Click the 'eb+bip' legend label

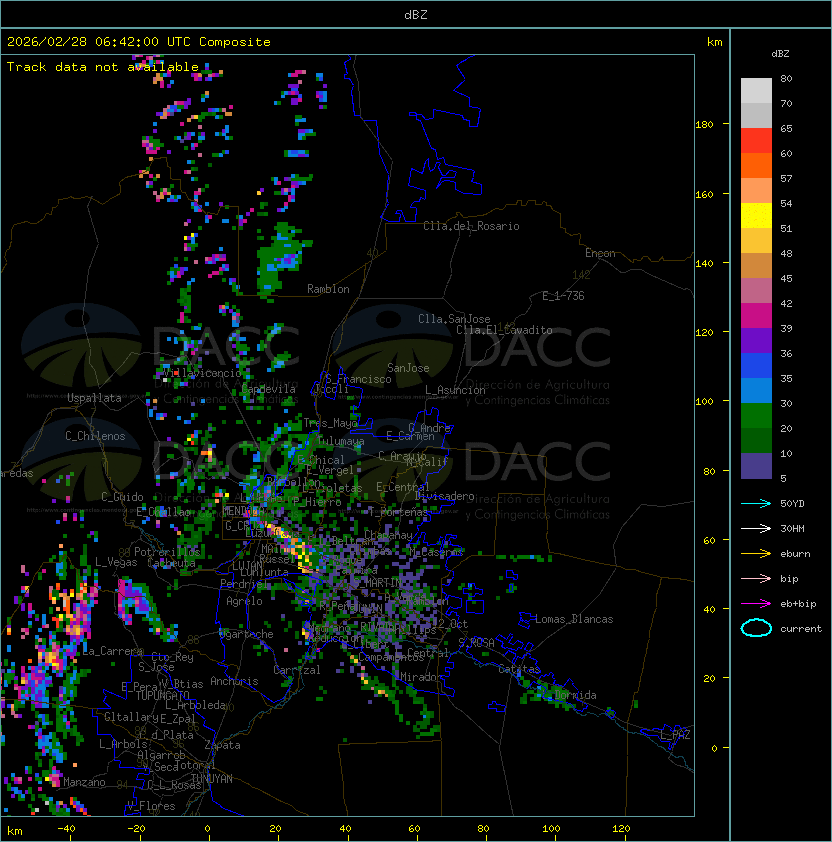pos(798,604)
